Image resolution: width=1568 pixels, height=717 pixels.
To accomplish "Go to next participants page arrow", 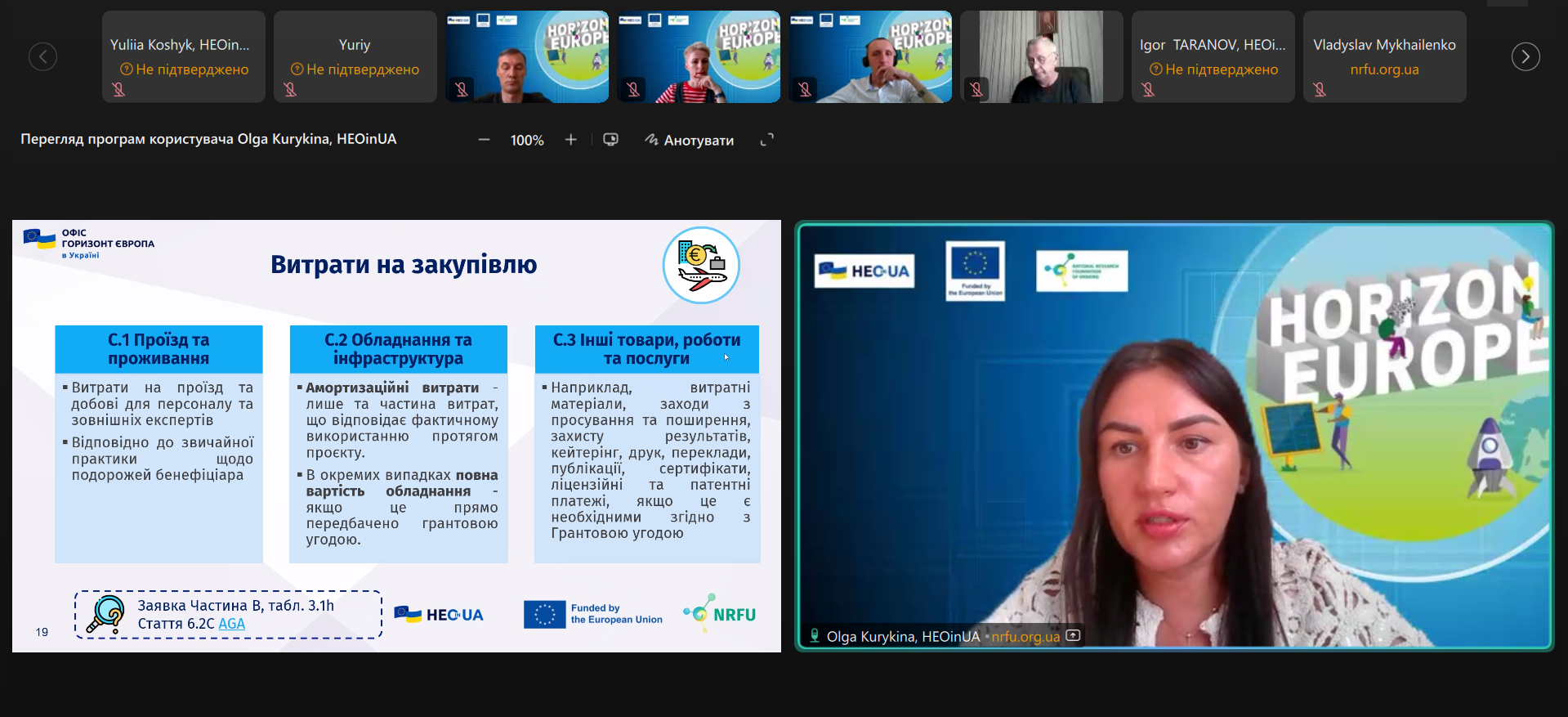I will pyautogui.click(x=1526, y=56).
